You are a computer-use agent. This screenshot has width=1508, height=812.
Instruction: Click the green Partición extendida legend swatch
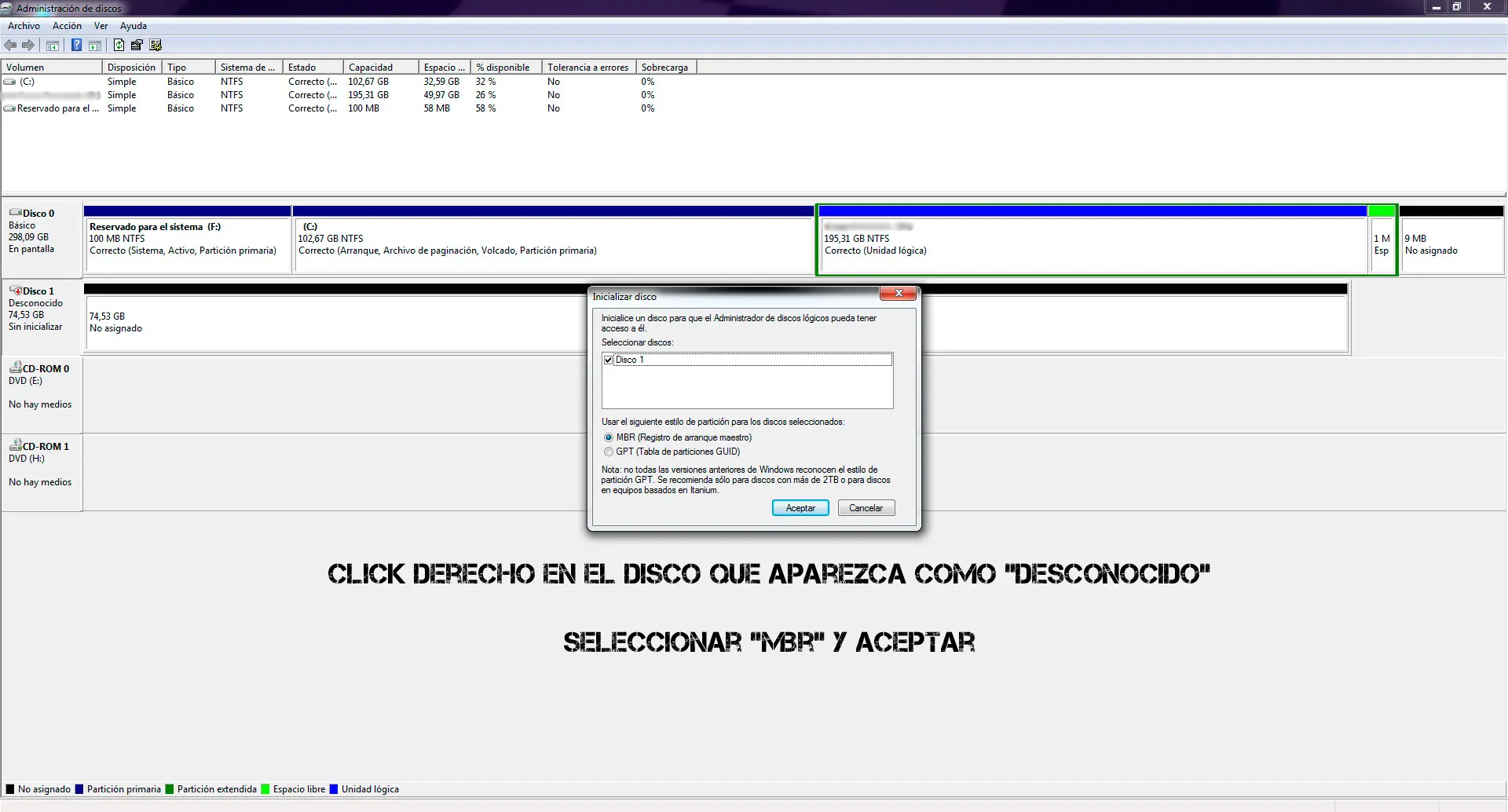click(x=170, y=789)
